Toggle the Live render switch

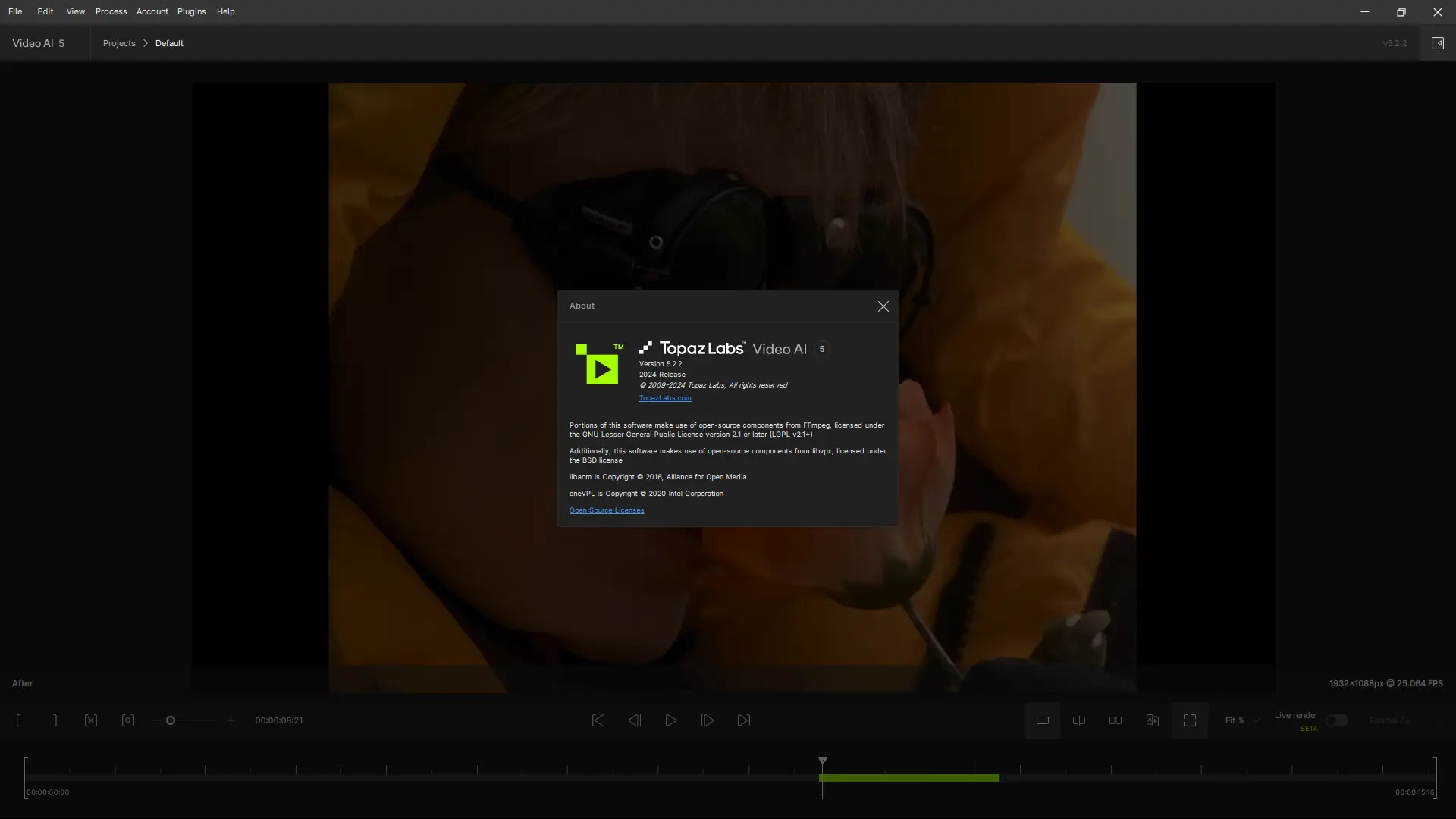(1336, 720)
